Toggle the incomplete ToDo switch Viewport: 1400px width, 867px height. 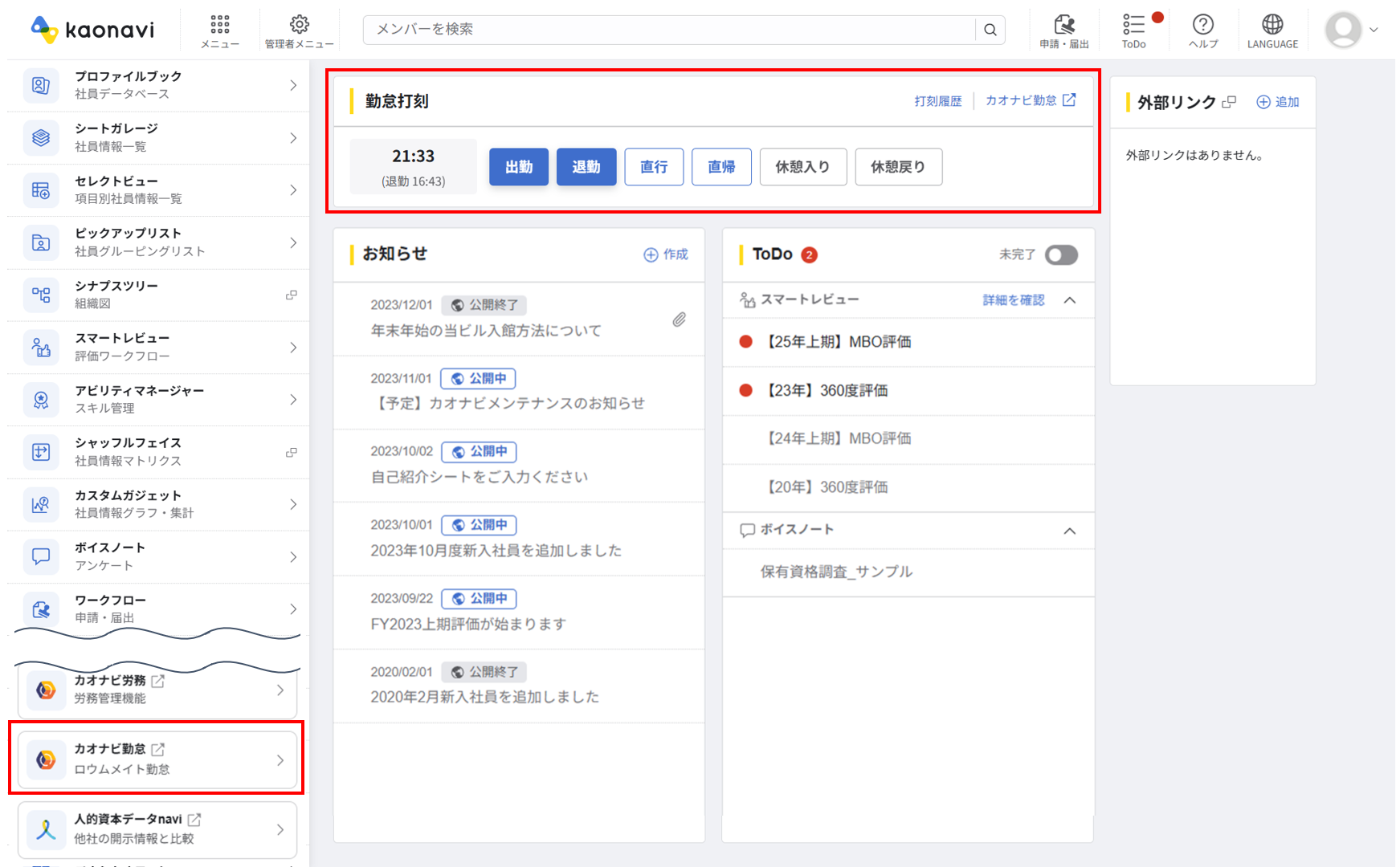pos(1060,254)
